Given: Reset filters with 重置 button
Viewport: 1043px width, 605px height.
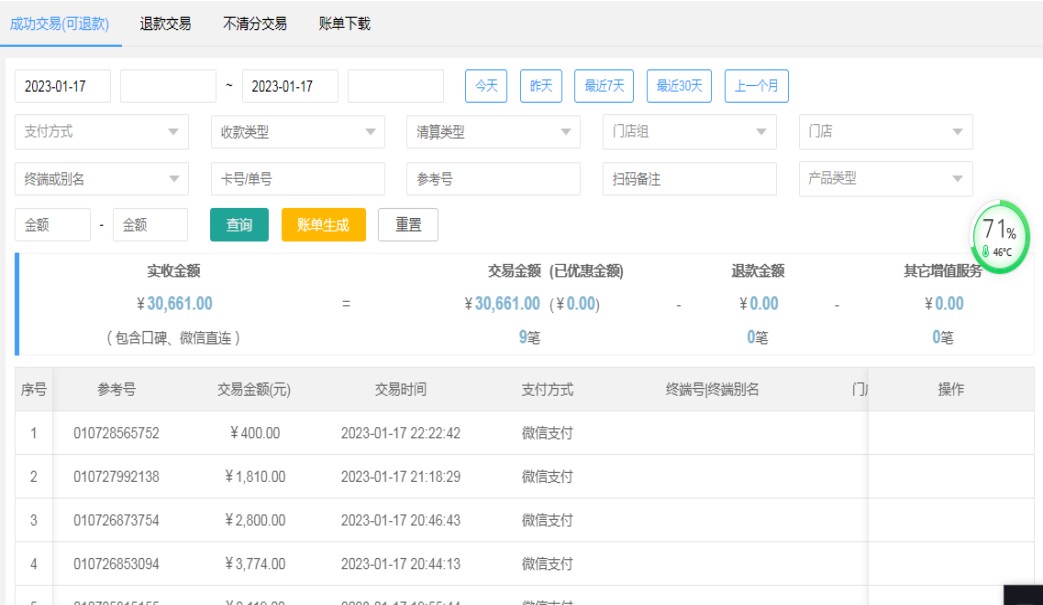Looking at the screenshot, I should pos(408,225).
